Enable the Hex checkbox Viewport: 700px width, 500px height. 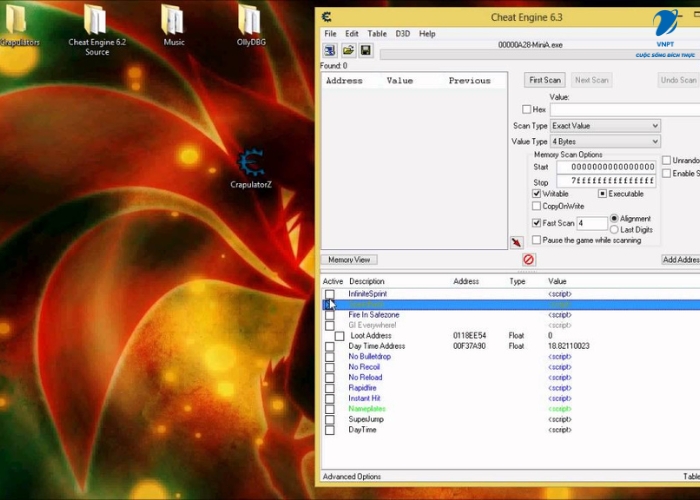coord(527,109)
